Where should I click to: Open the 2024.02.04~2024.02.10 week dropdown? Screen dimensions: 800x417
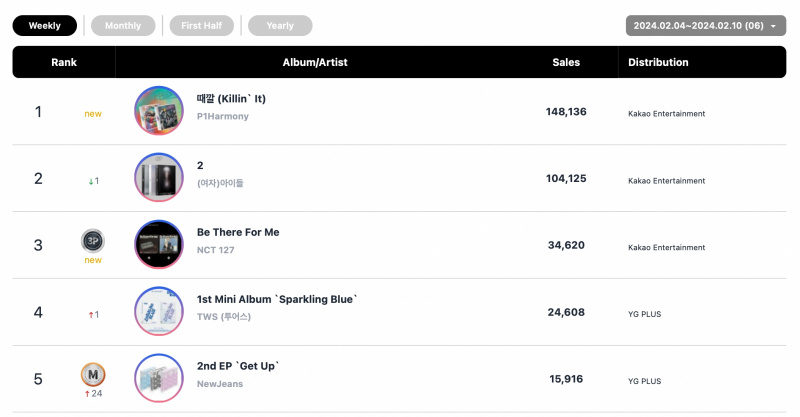(x=706, y=26)
